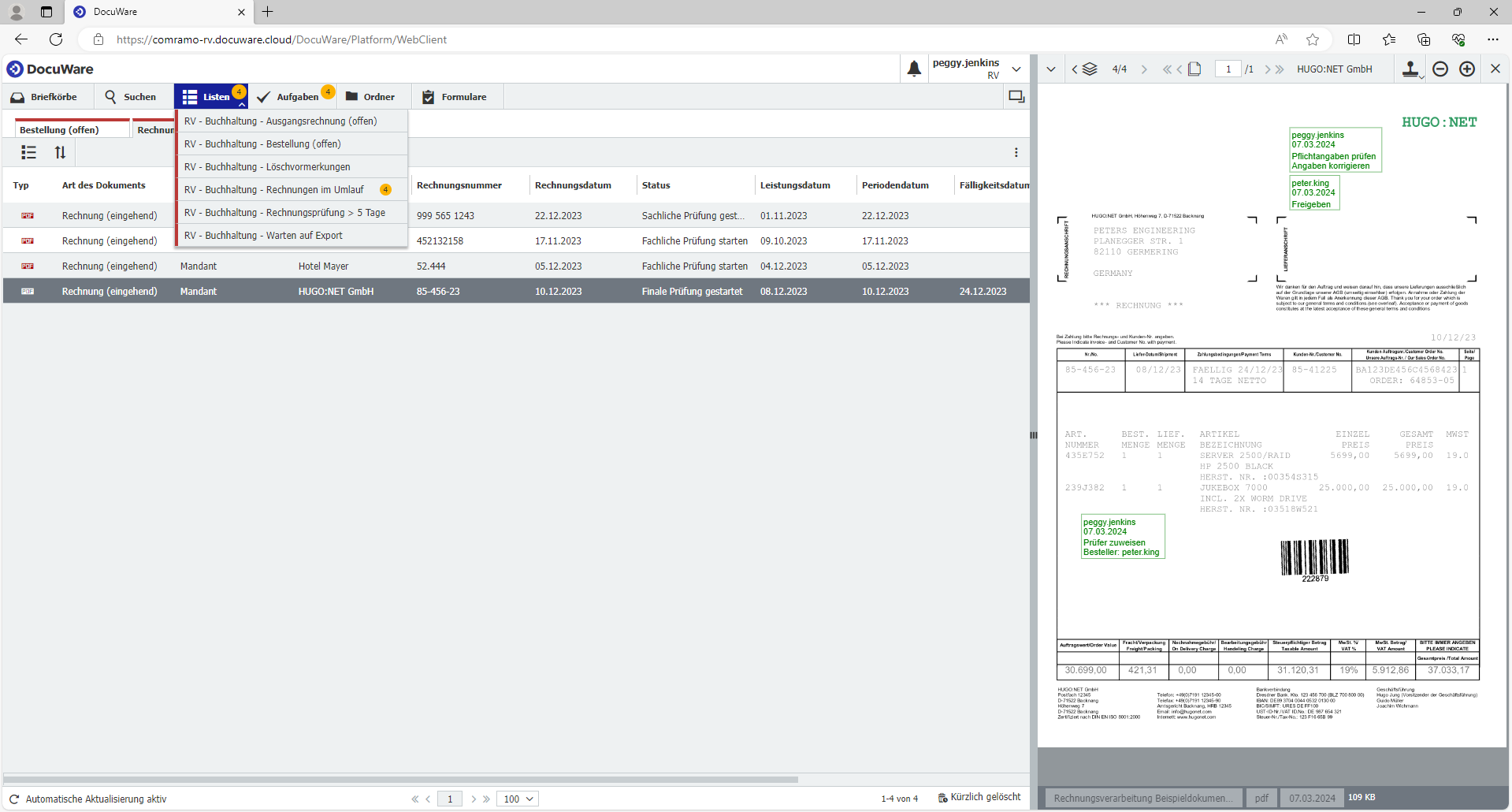The width and height of the screenshot is (1512, 812).
Task: Click the Prüfer zuweisen stamp annotation
Action: click(1123, 537)
